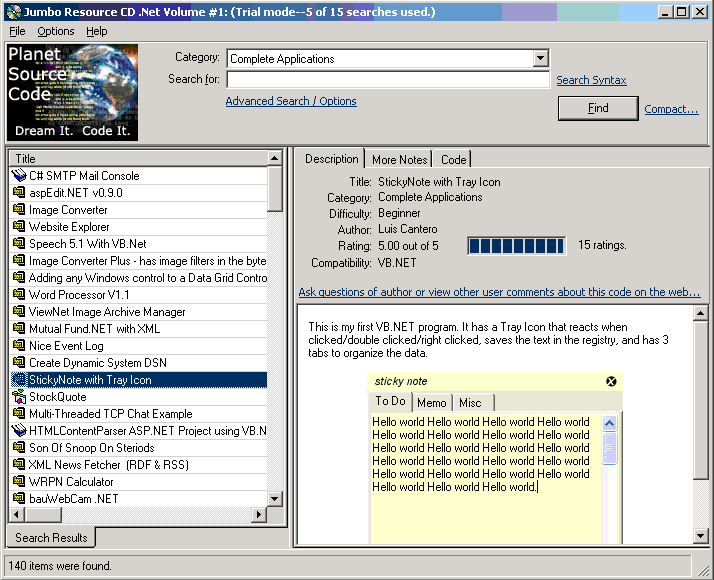Click description pane scroll down arrow
714x580 pixels.
[700, 535]
